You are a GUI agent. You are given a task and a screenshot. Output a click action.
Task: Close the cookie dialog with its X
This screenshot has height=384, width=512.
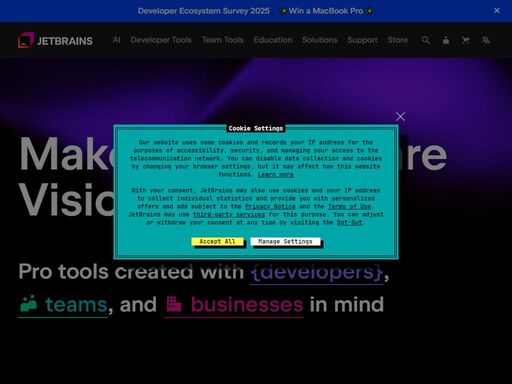400,116
